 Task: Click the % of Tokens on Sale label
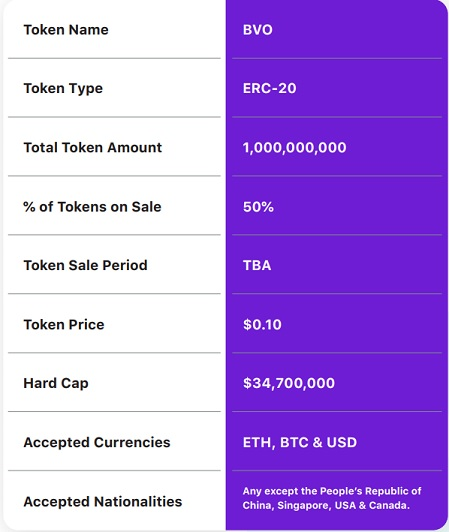tap(92, 207)
